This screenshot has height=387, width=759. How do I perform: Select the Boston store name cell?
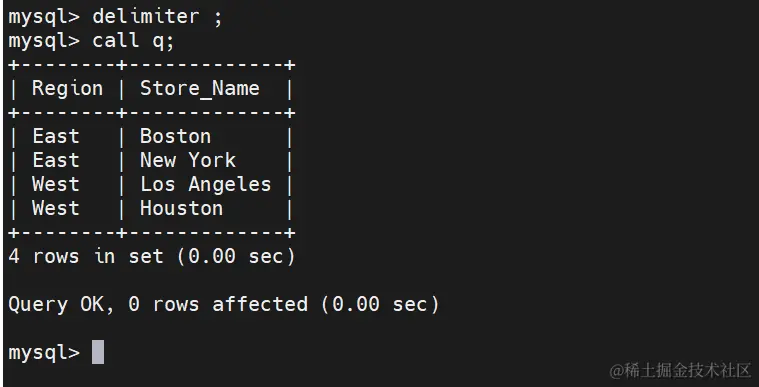(175, 137)
